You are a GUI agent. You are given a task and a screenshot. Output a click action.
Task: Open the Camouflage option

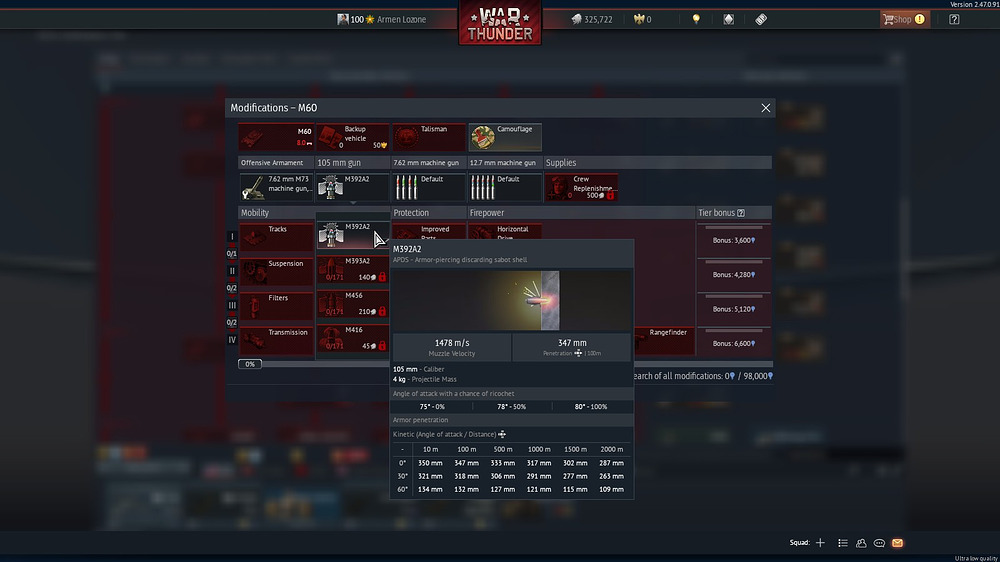505,137
